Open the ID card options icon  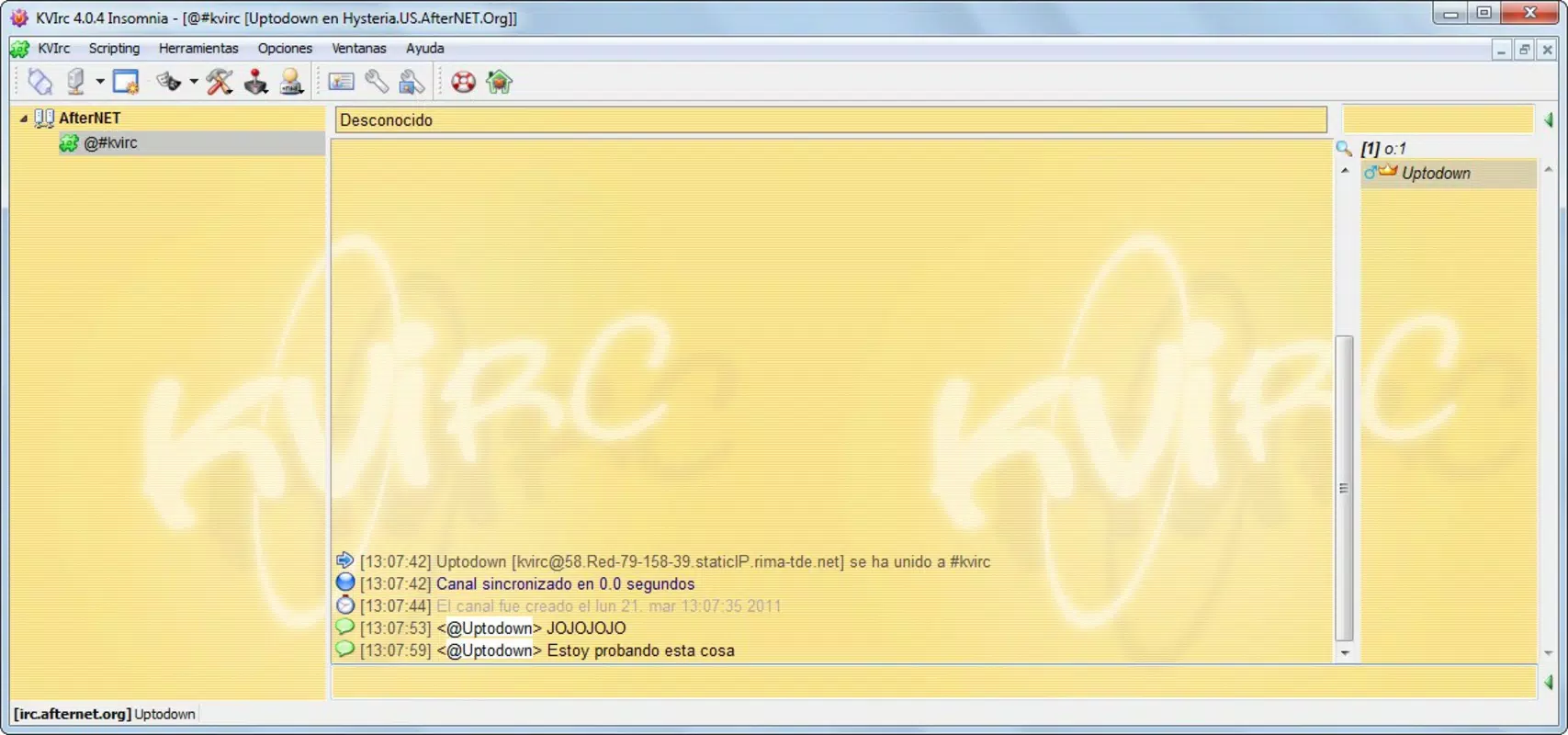click(x=341, y=82)
